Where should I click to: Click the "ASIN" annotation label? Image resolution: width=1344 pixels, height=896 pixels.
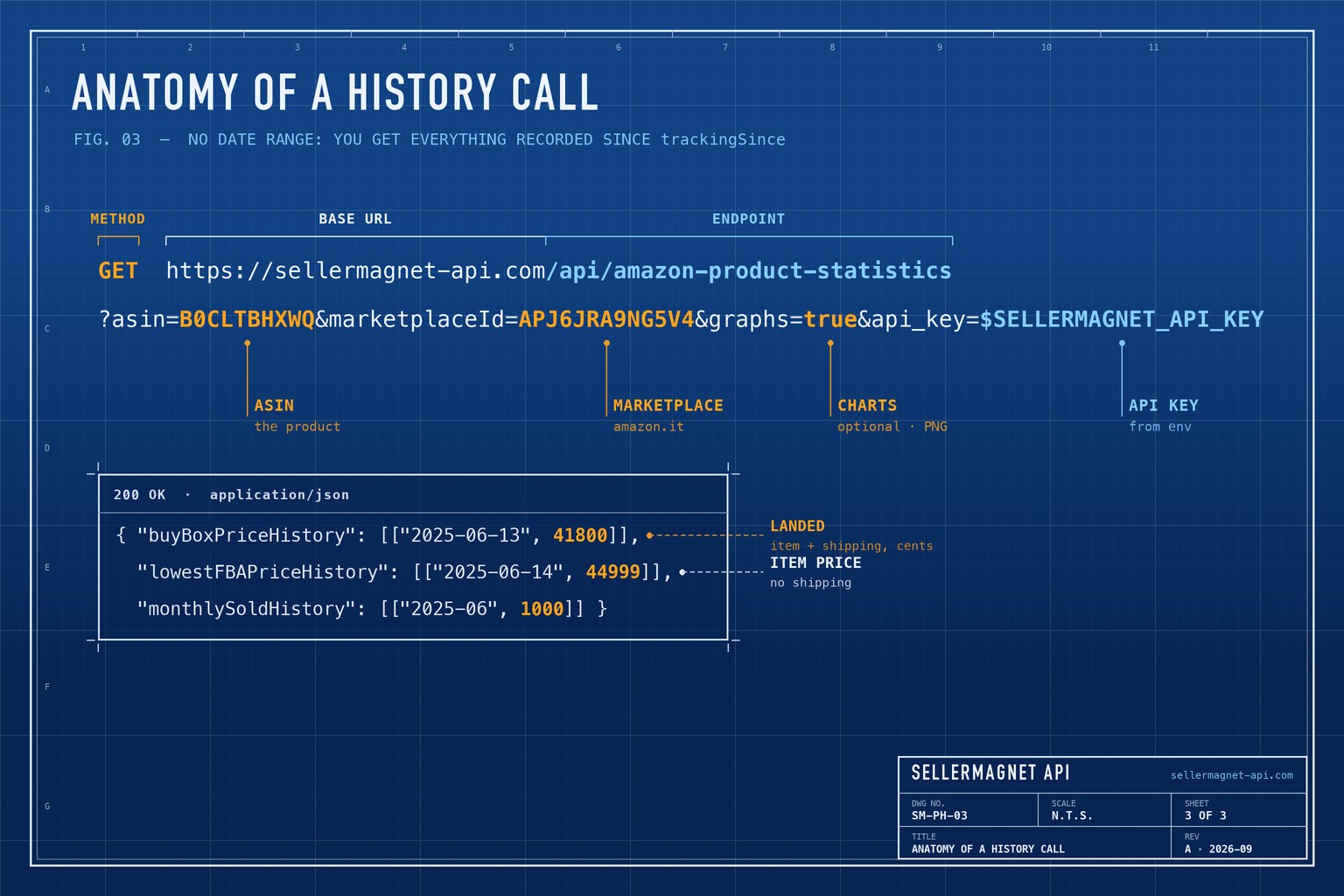274,405
